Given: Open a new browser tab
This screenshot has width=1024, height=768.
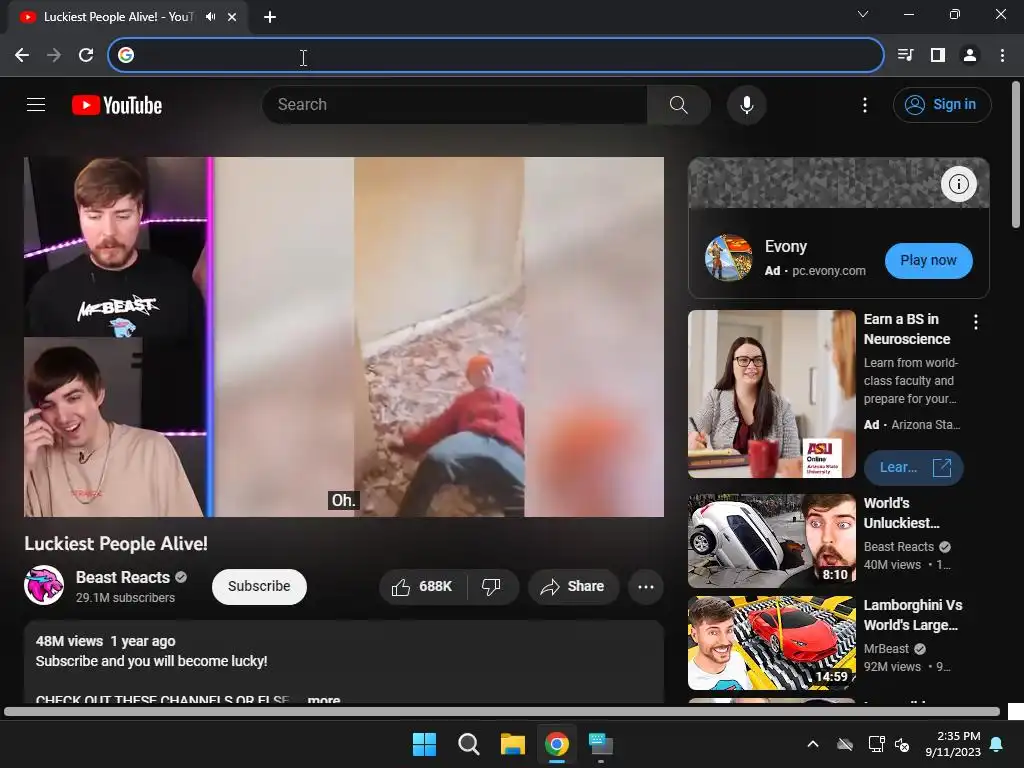Looking at the screenshot, I should (270, 17).
